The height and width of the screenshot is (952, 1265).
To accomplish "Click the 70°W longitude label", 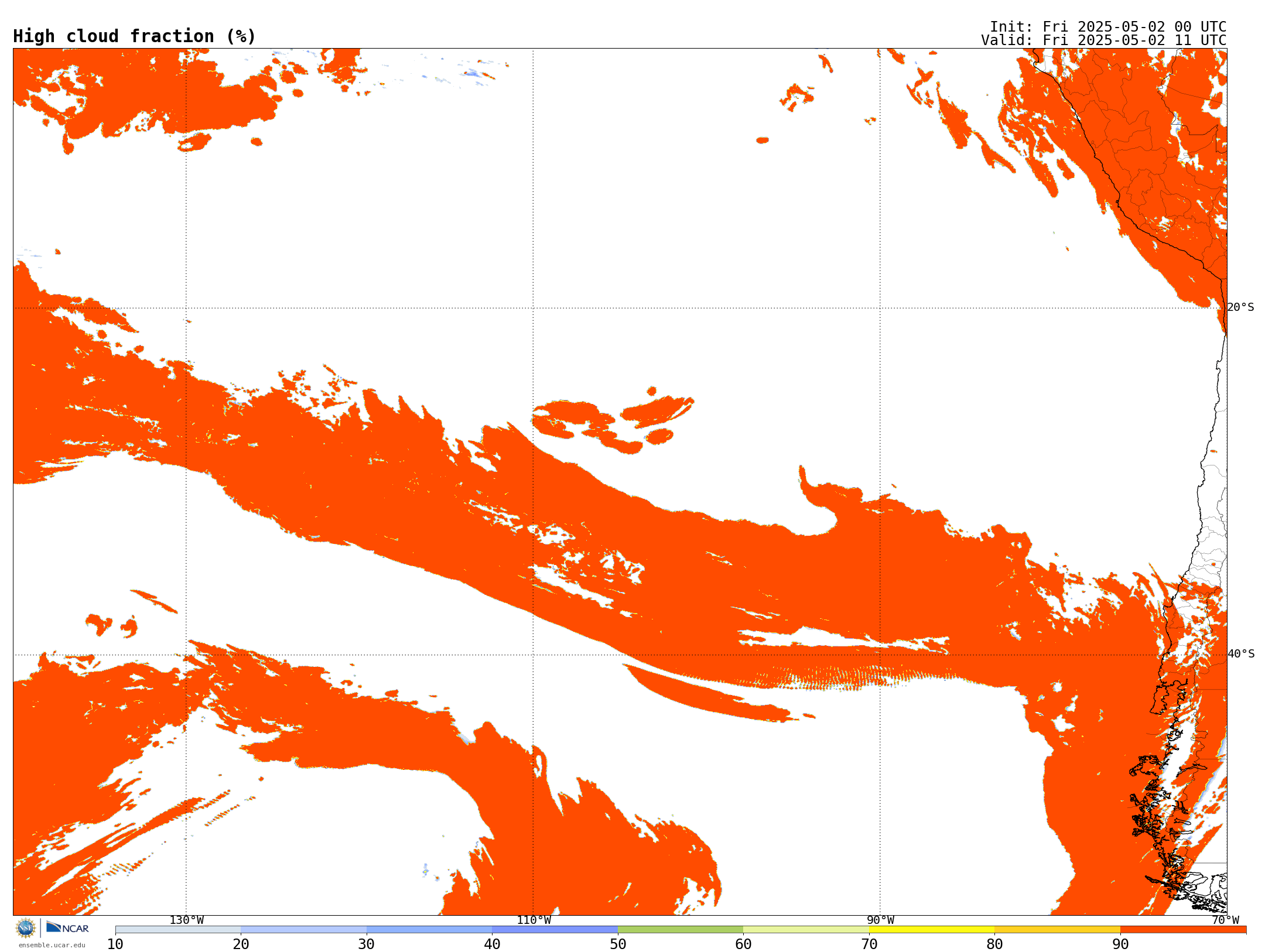I will [1225, 920].
